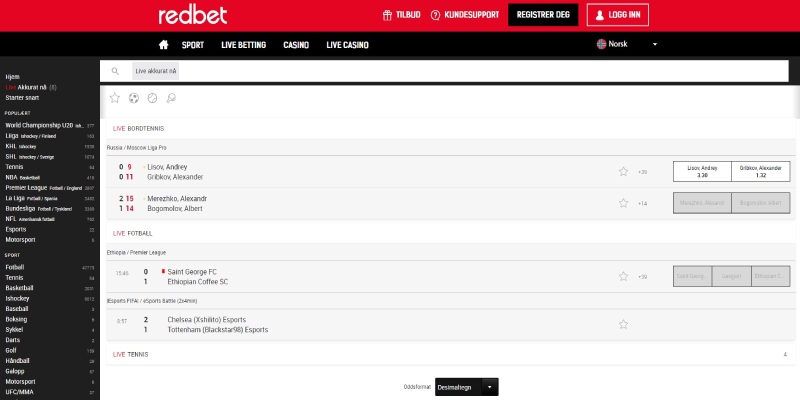Show +39 more markets for Saint George match
The width and height of the screenshot is (800, 400).
(x=642, y=277)
